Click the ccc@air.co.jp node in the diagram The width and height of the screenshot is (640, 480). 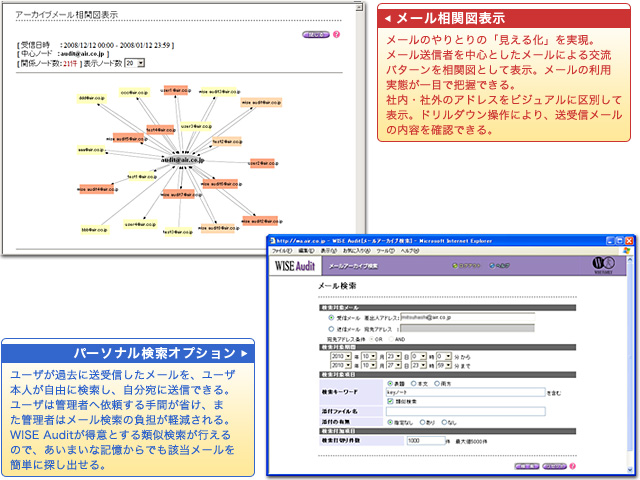(x=134, y=93)
